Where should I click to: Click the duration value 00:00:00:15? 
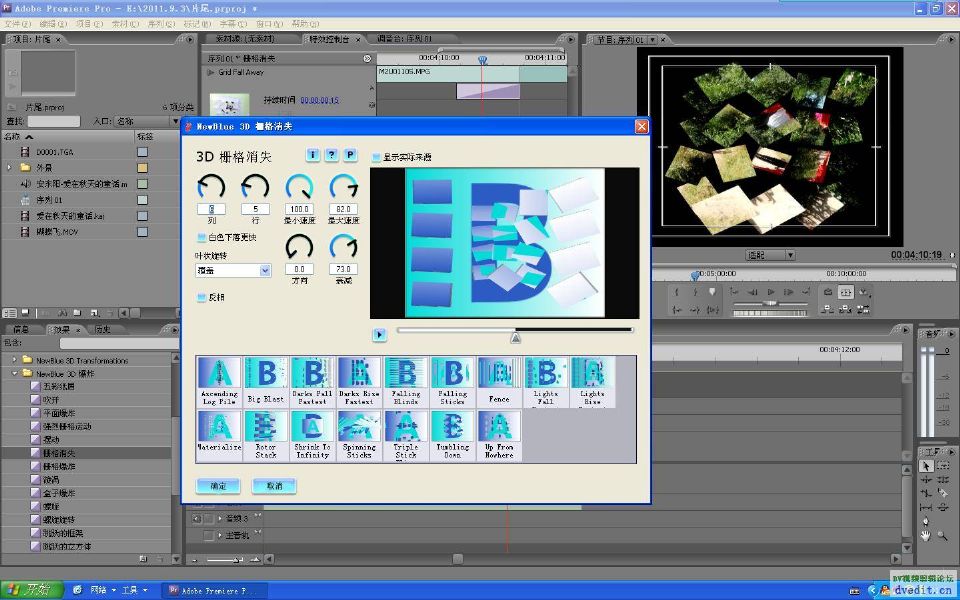[319, 100]
